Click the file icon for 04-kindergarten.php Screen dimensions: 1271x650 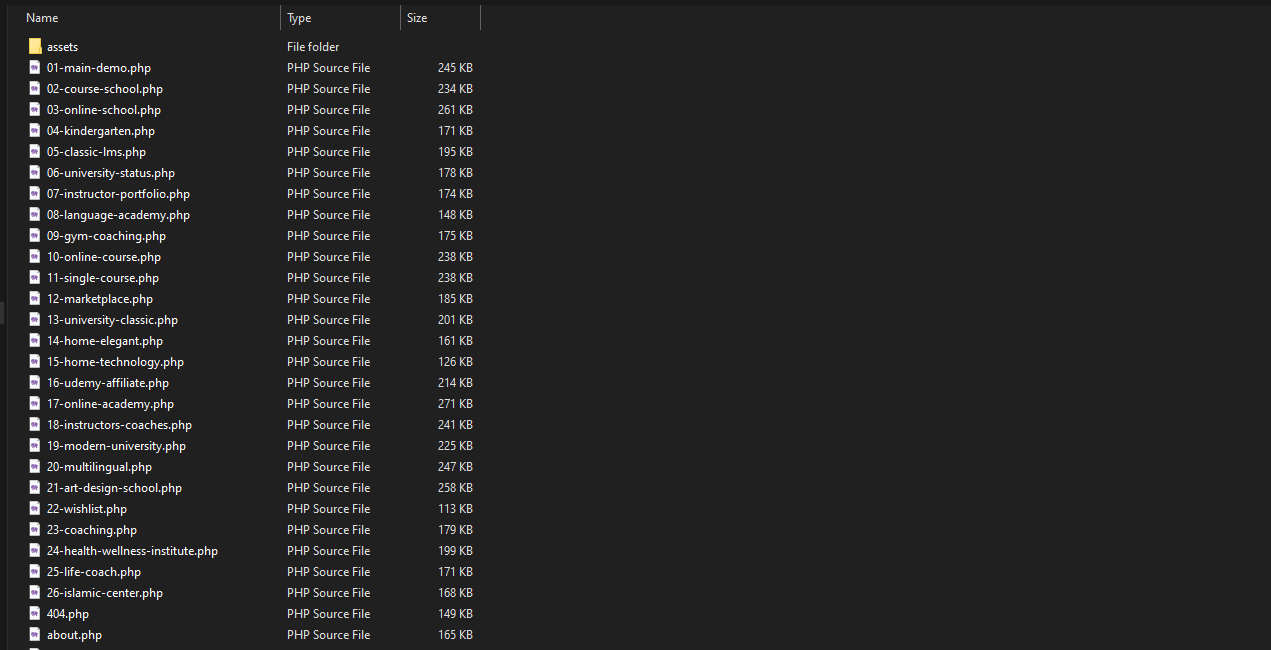point(35,131)
